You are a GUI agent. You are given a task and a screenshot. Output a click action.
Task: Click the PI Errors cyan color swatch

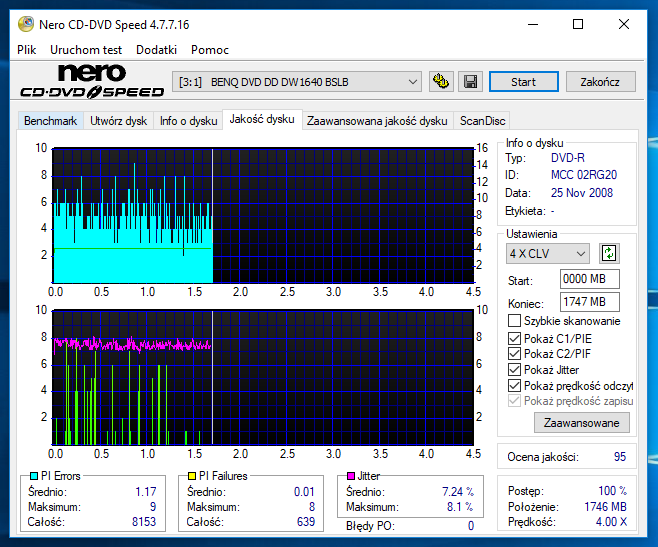[34, 476]
